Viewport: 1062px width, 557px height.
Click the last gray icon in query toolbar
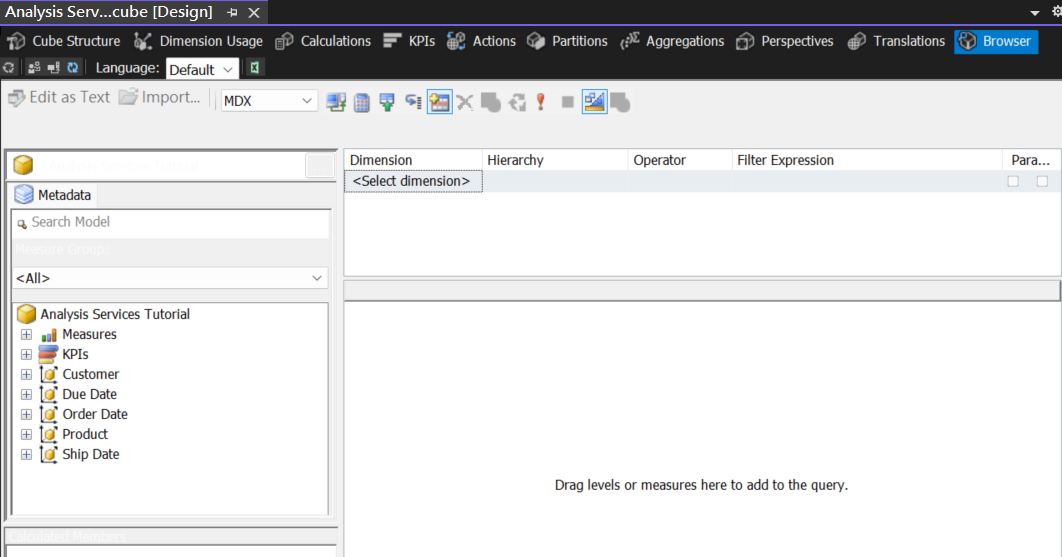tap(620, 102)
